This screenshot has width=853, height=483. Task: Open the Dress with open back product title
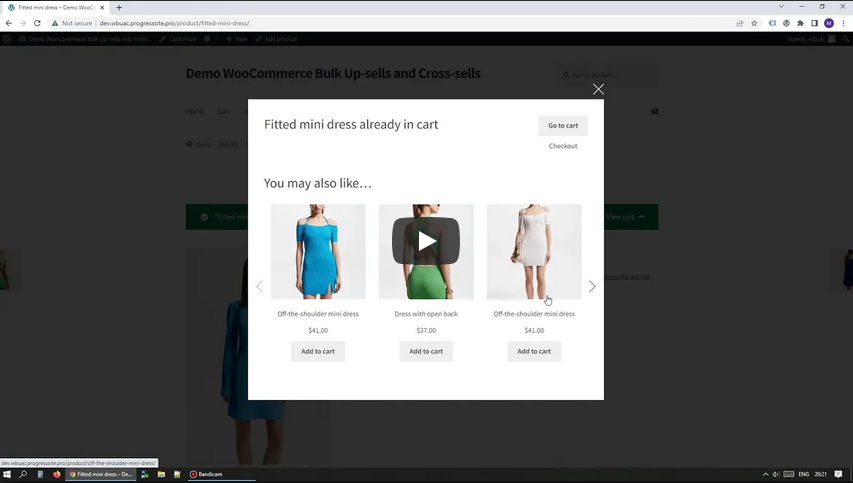click(x=426, y=314)
